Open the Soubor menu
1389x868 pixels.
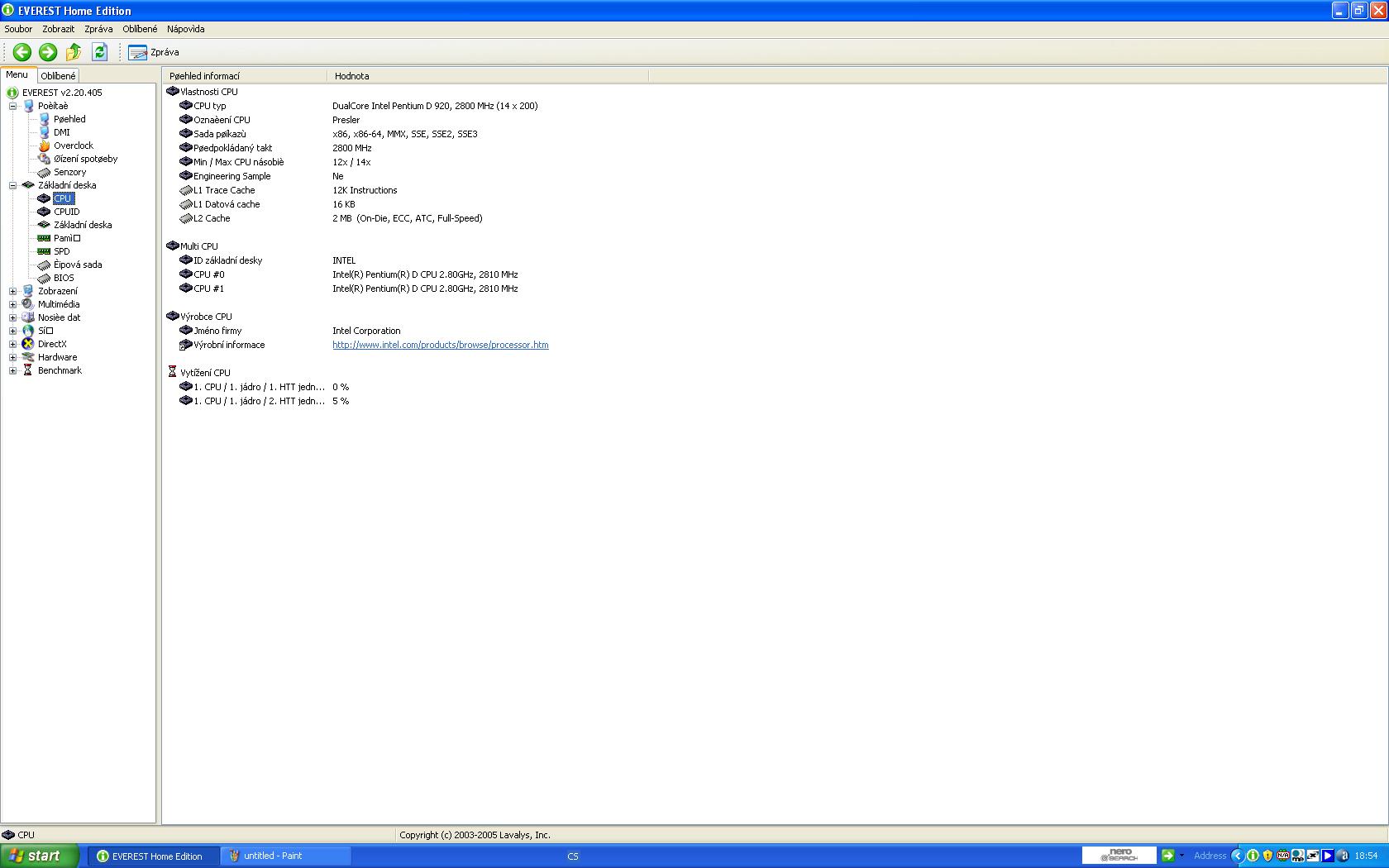[x=18, y=29]
